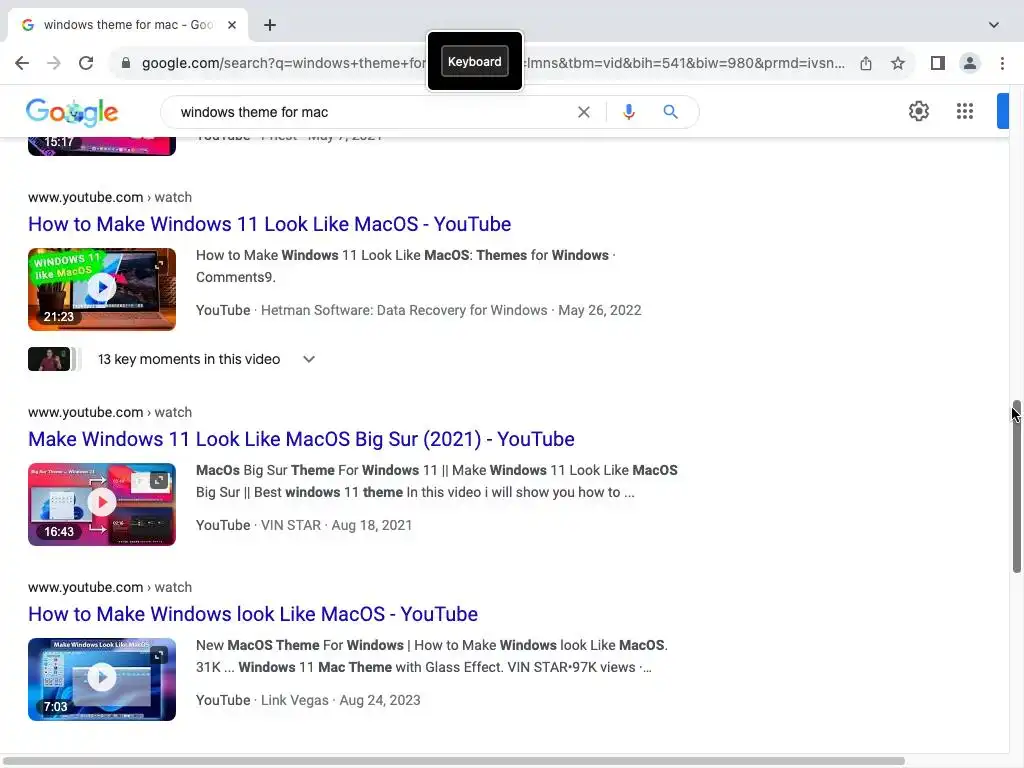Click 'Hetman Software: Data Recovery for Windows' text
This screenshot has height=768, width=1024.
click(404, 310)
